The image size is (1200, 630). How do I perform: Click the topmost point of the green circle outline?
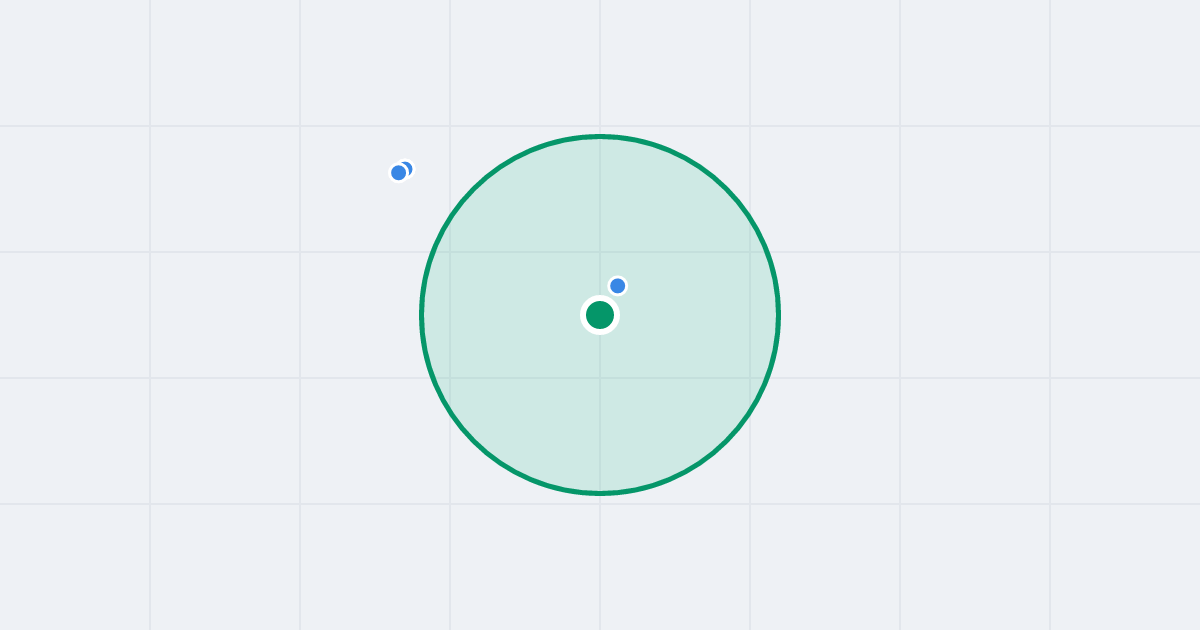(600, 136)
